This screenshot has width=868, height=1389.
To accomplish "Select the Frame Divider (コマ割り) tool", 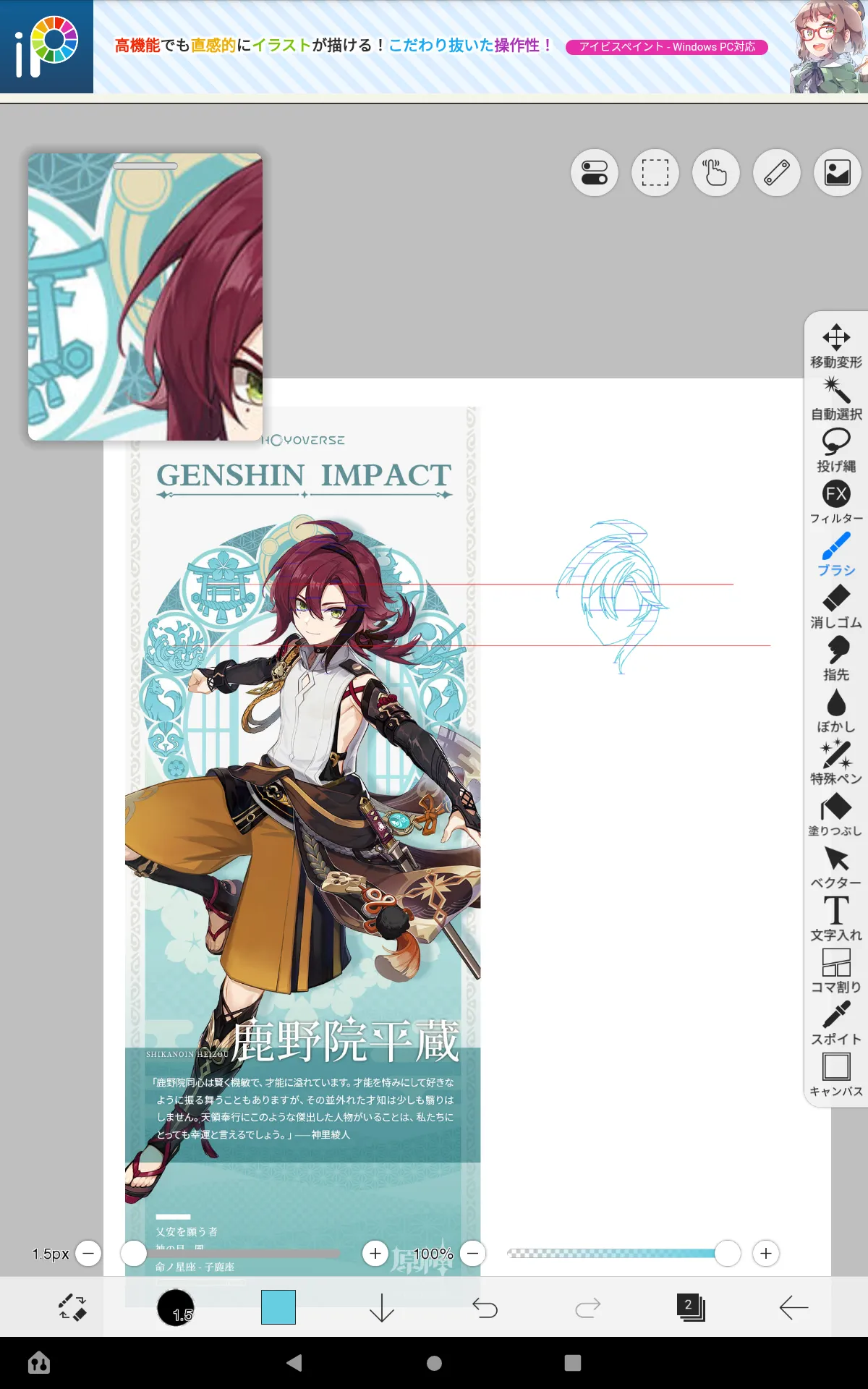I will (x=836, y=971).
